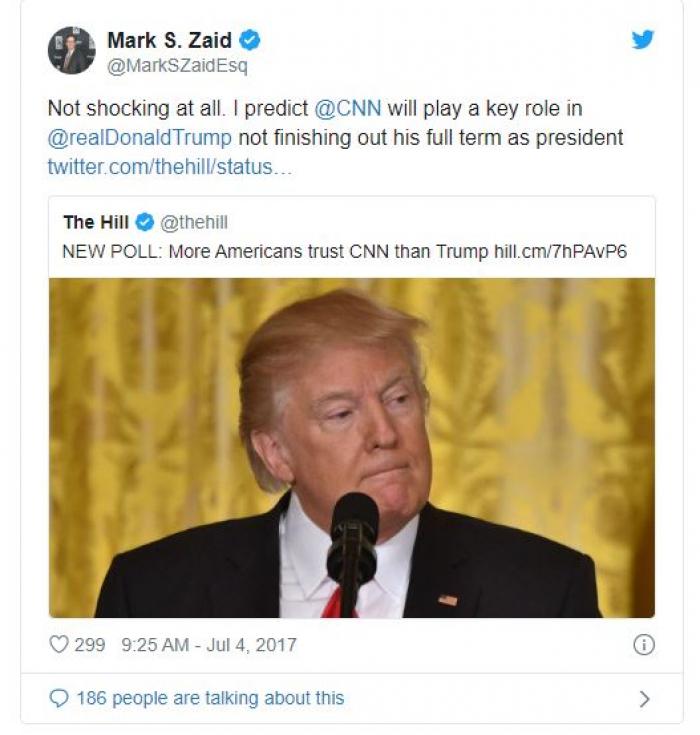Click the @thehill handle
700x735 pixels.
click(194, 222)
